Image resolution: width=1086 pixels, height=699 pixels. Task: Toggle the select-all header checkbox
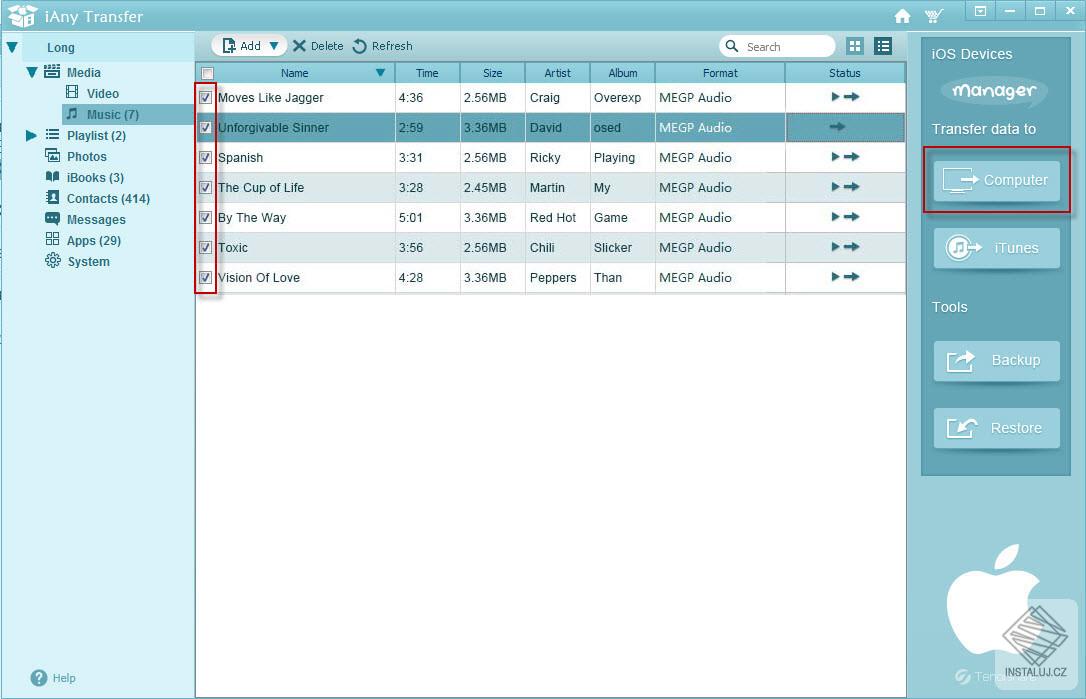(x=207, y=73)
